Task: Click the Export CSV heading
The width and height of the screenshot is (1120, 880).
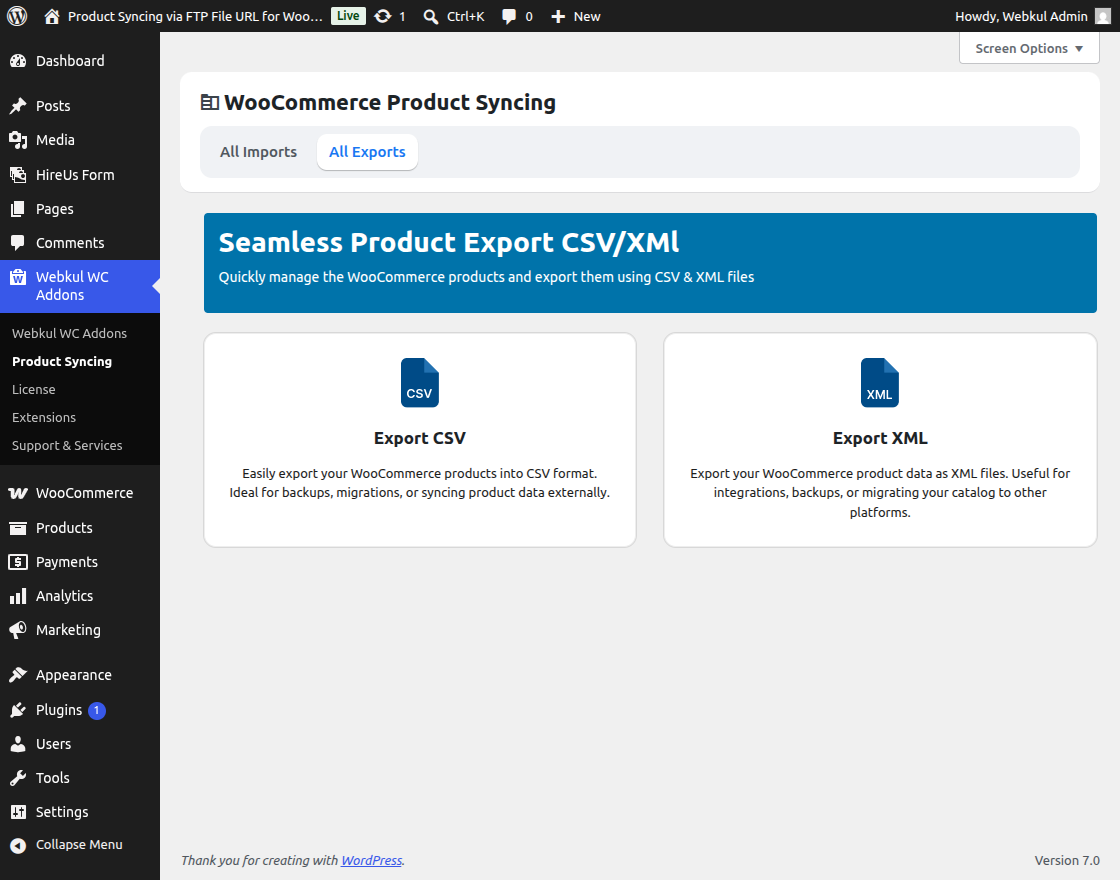Action: (420, 439)
